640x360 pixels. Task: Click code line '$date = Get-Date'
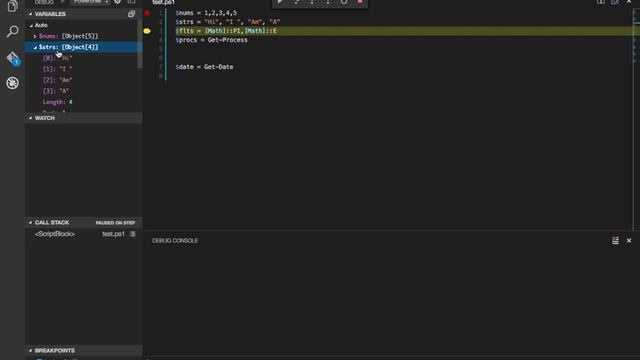[204, 67]
